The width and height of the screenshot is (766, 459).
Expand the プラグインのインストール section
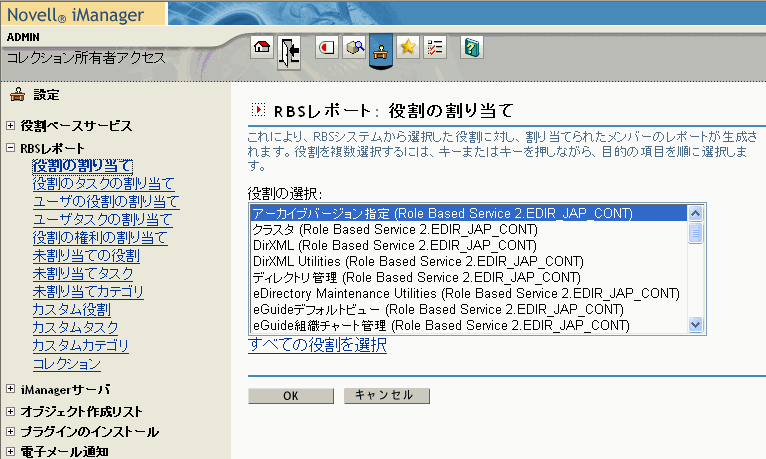coord(10,431)
